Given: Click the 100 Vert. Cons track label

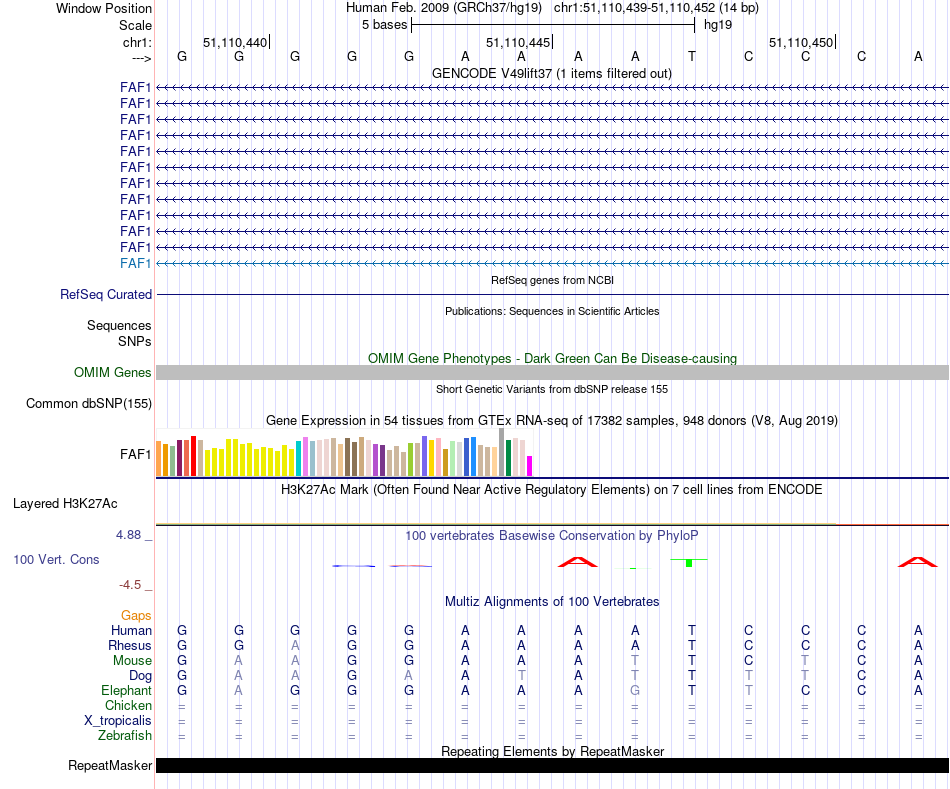Looking at the screenshot, I should [56, 559].
